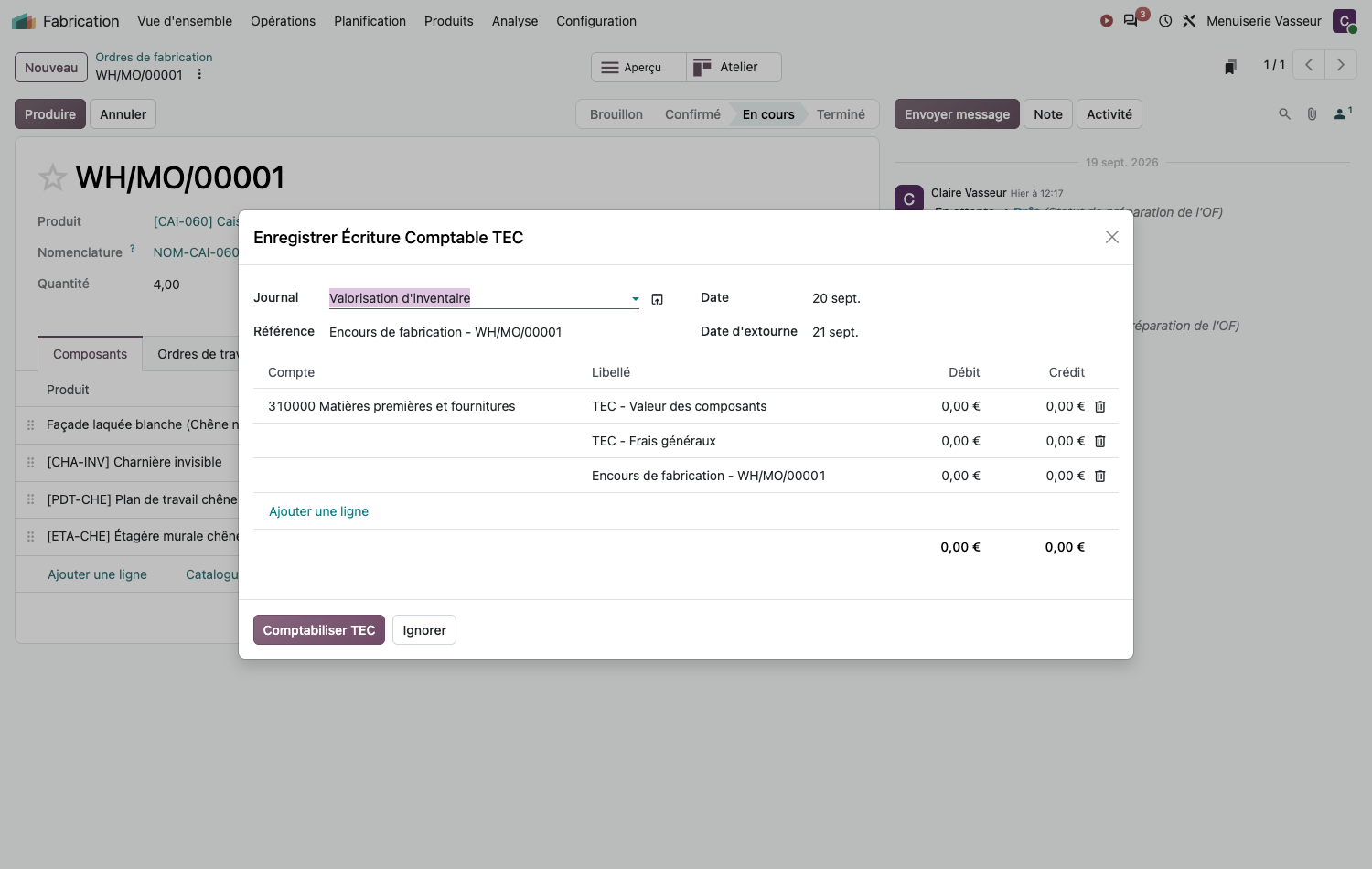Open the actions menu beside WH/MO/00001 breadcrumb
This screenshot has height=869, width=1372.
pyautogui.click(x=199, y=75)
